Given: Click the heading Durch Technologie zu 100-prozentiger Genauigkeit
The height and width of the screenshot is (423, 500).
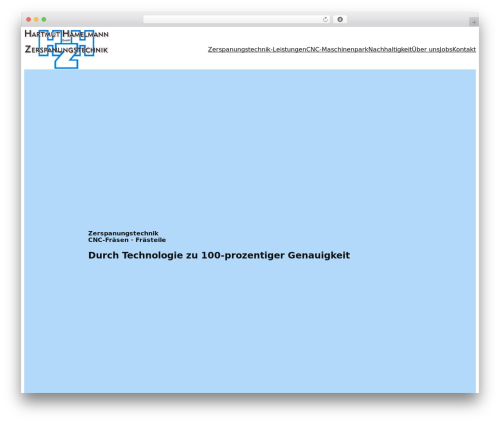Looking at the screenshot, I should click(219, 255).
